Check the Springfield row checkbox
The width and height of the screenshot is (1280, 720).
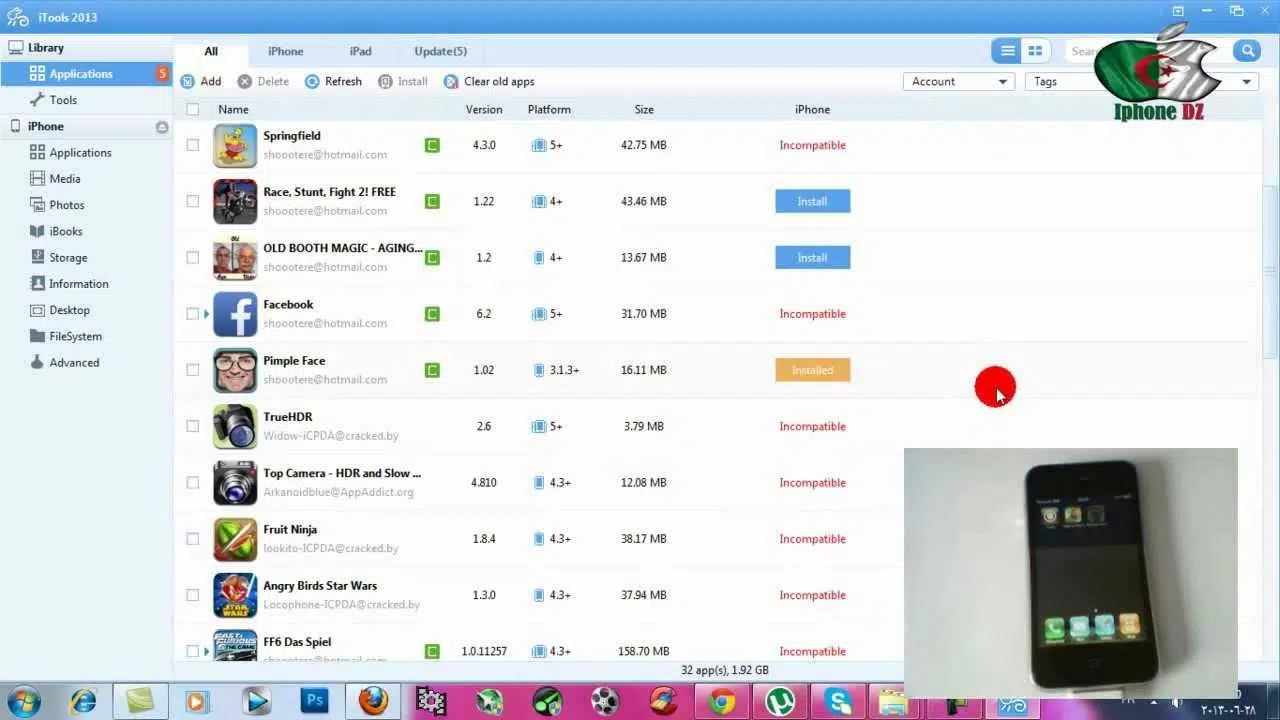[x=193, y=145]
